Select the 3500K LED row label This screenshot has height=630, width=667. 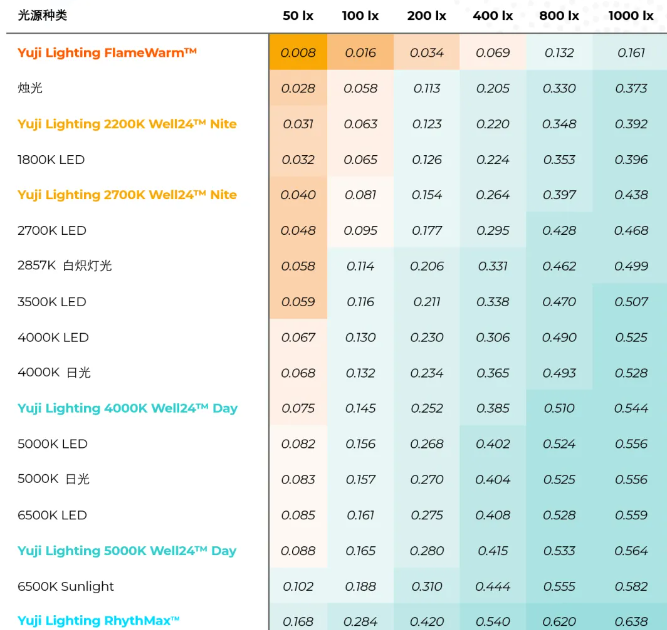click(52, 302)
